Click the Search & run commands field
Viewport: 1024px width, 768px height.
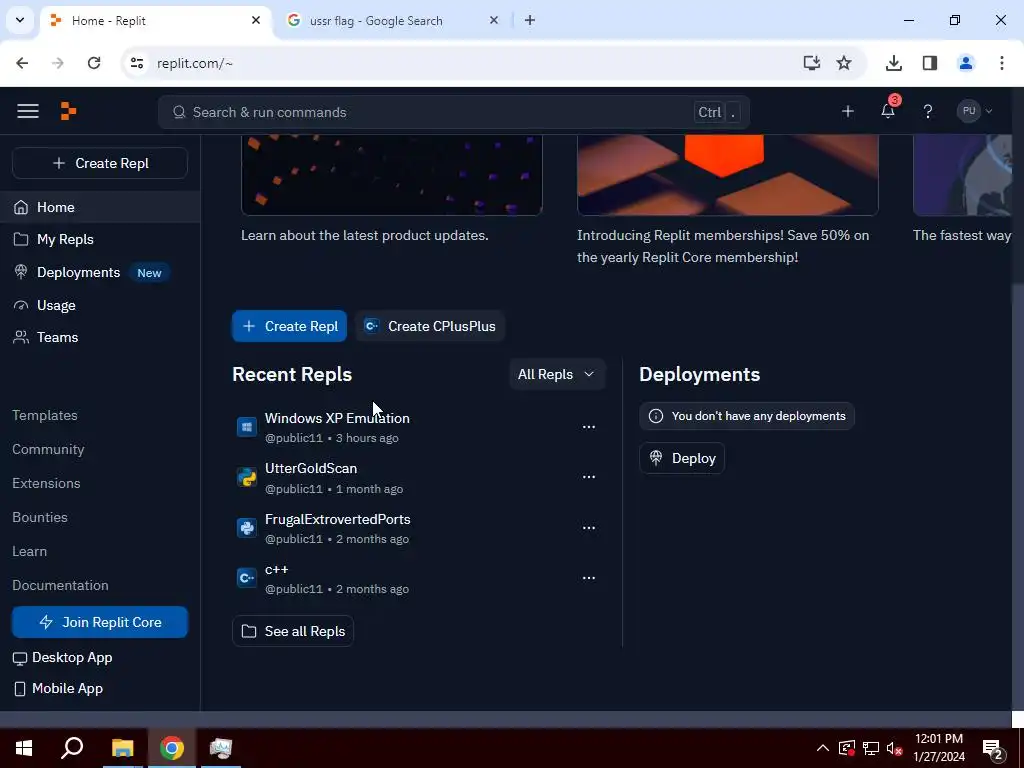(x=453, y=112)
